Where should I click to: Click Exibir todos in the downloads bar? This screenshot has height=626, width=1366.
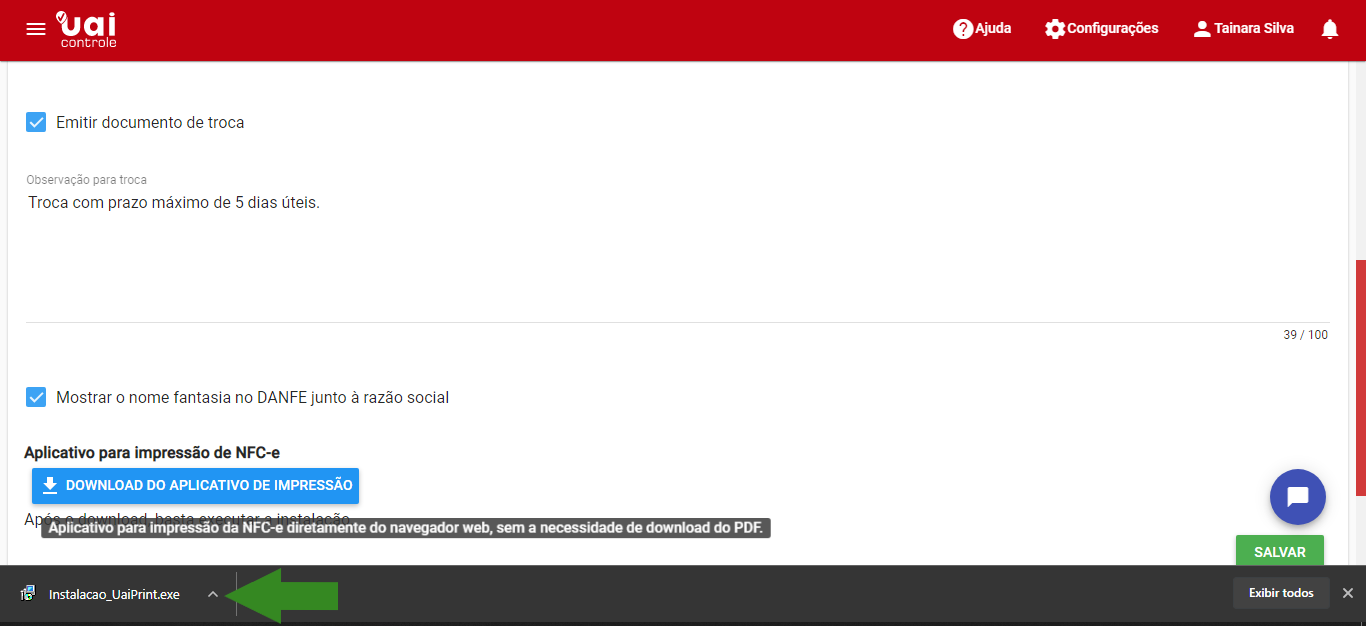click(x=1280, y=593)
